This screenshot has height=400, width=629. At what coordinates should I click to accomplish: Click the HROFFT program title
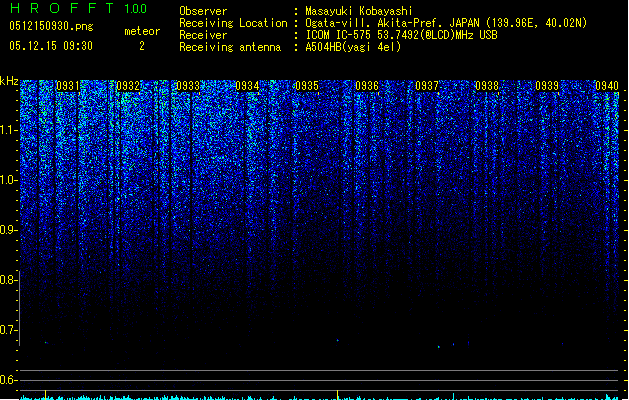pos(62,8)
